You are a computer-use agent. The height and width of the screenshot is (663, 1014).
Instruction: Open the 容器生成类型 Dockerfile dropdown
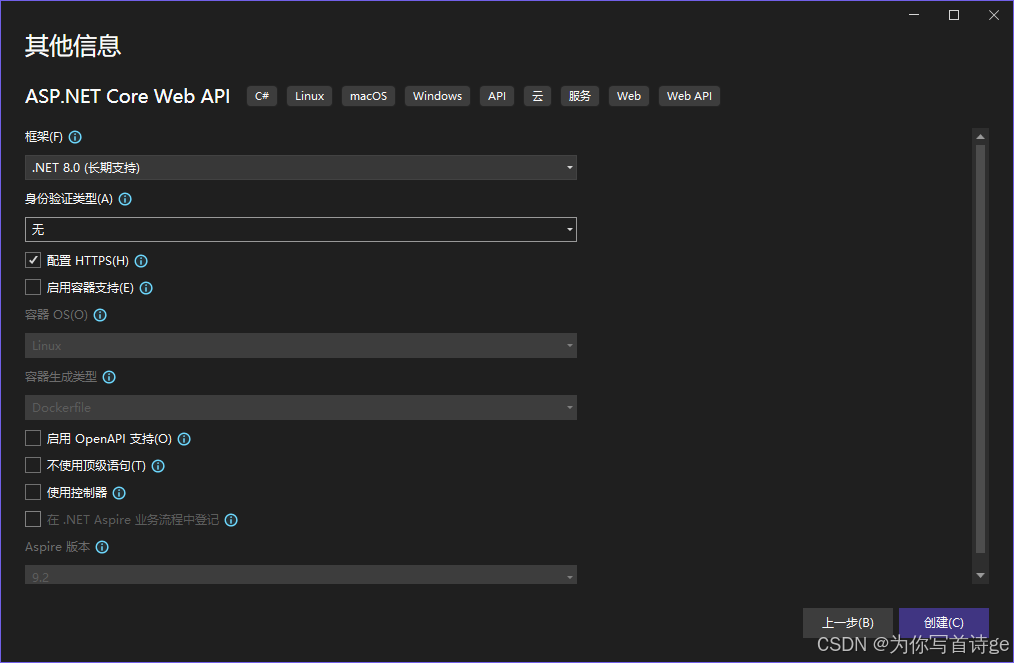click(301, 408)
